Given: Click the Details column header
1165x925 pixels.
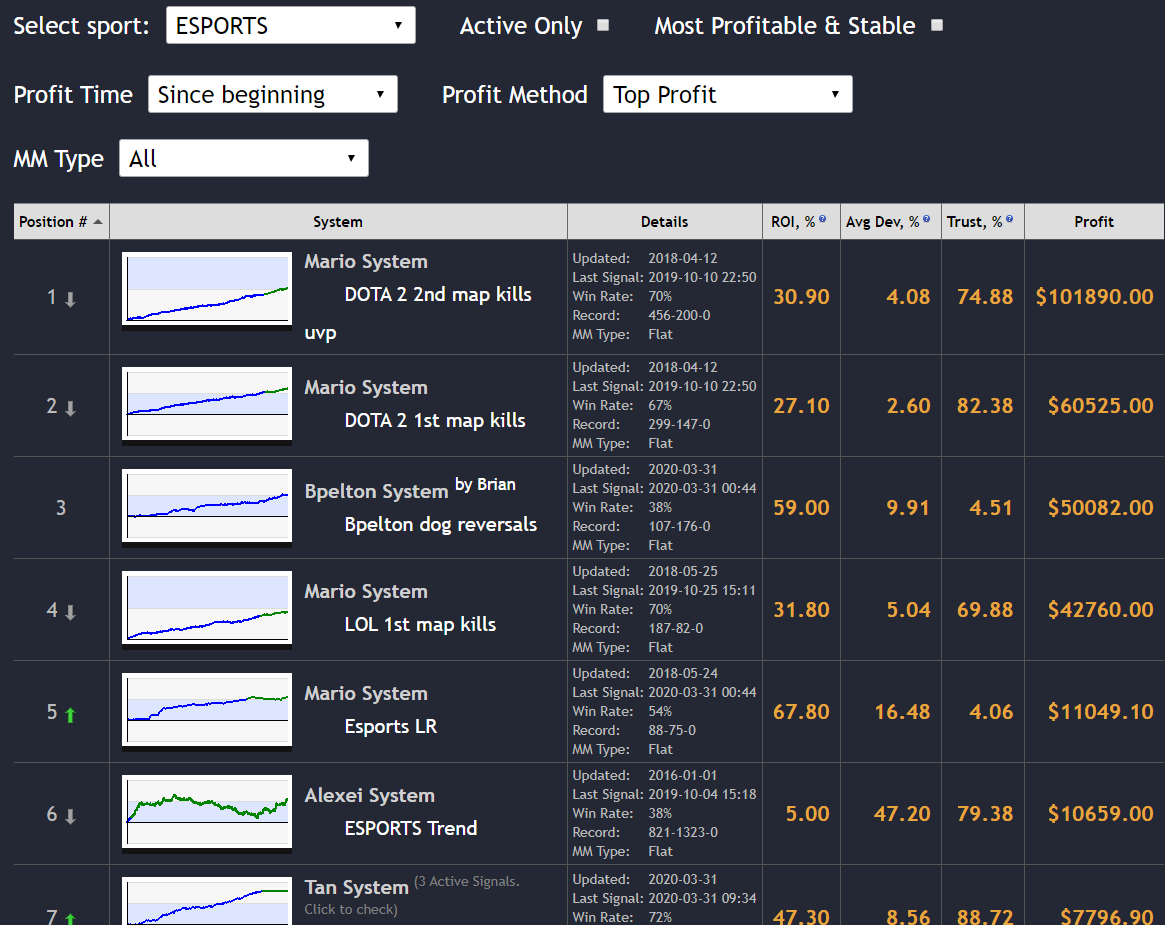Looking at the screenshot, I should click(665, 221).
